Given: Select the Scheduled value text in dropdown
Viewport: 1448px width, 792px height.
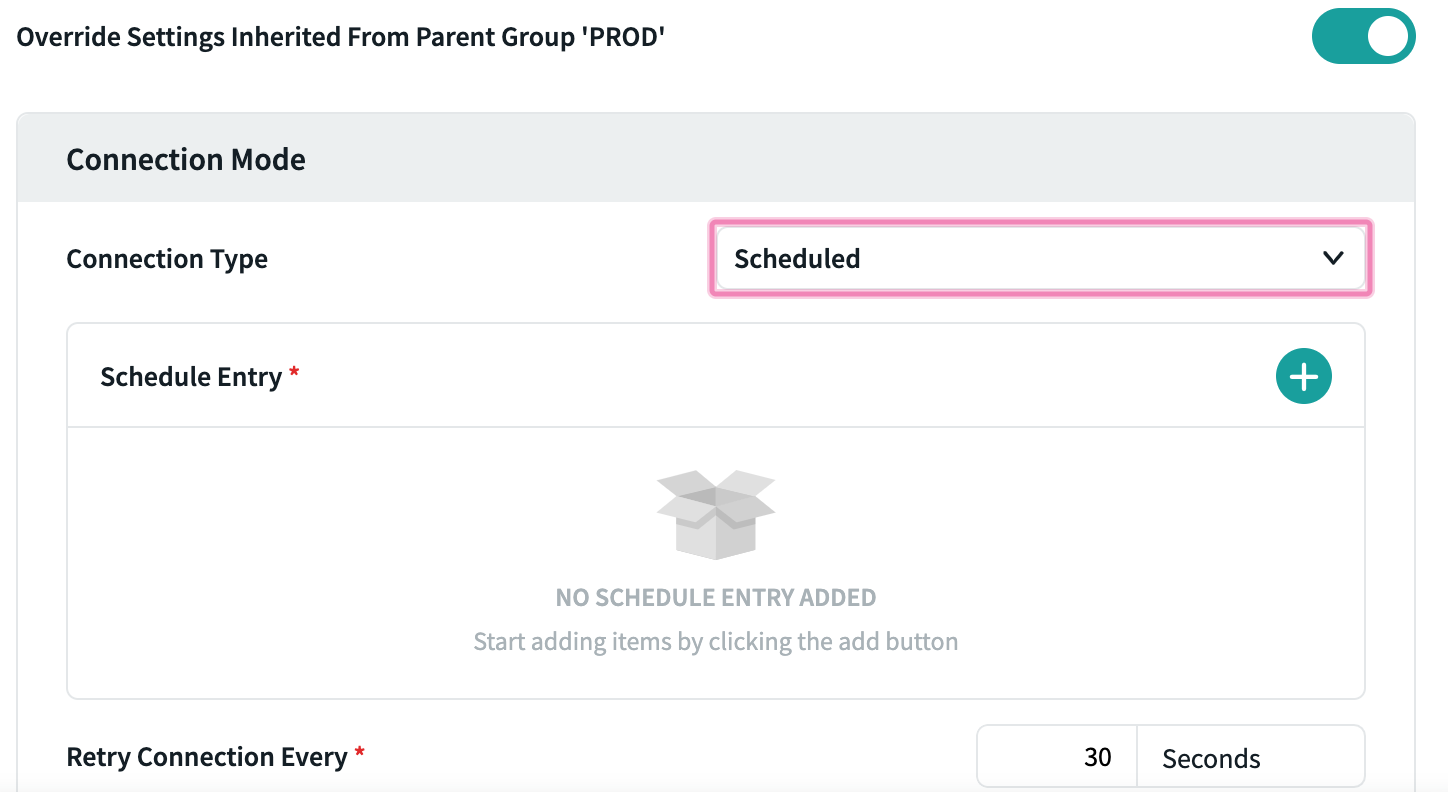Looking at the screenshot, I should 797,259.
